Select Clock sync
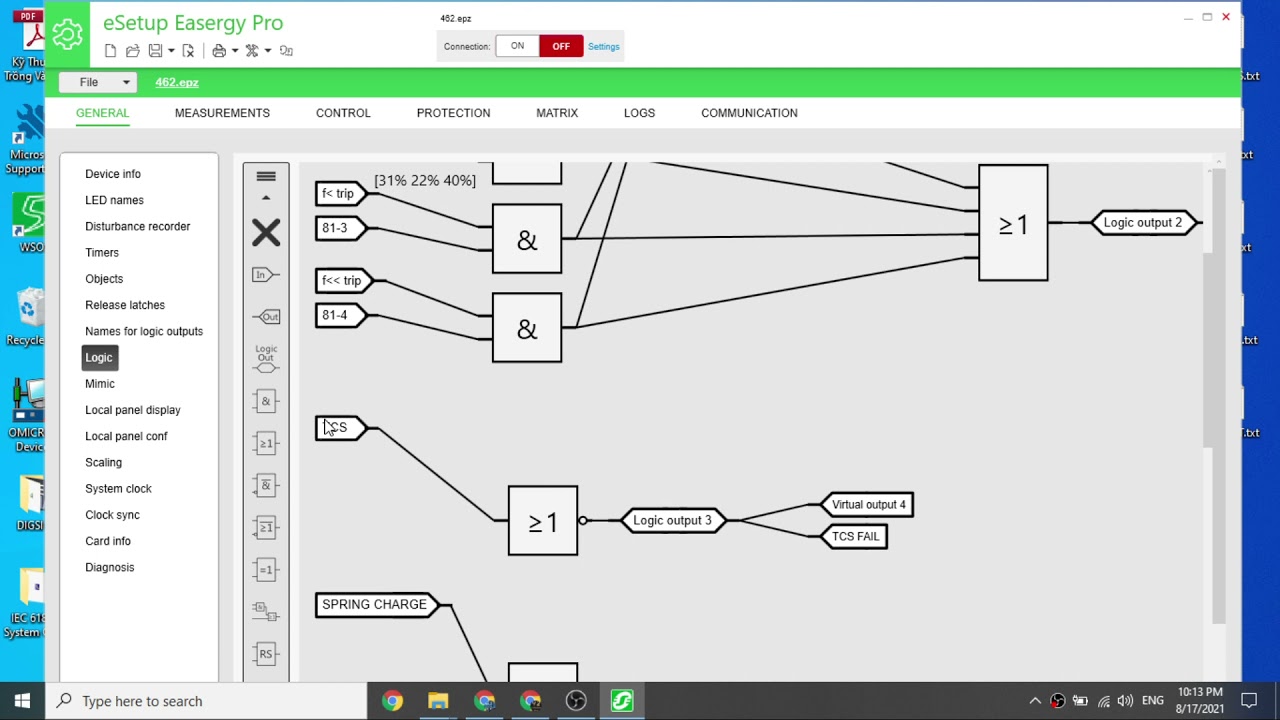The height and width of the screenshot is (720, 1280). 112,515
